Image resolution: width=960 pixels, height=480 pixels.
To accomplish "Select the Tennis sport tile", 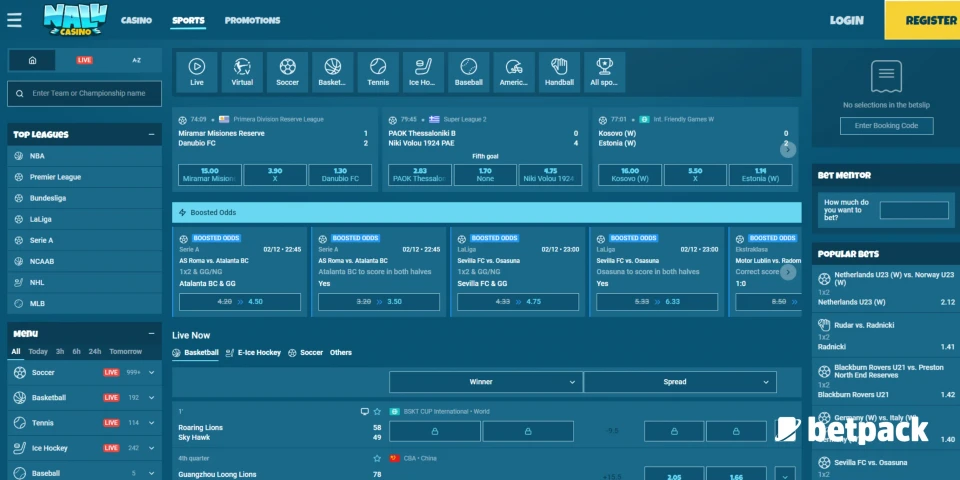I will [378, 72].
